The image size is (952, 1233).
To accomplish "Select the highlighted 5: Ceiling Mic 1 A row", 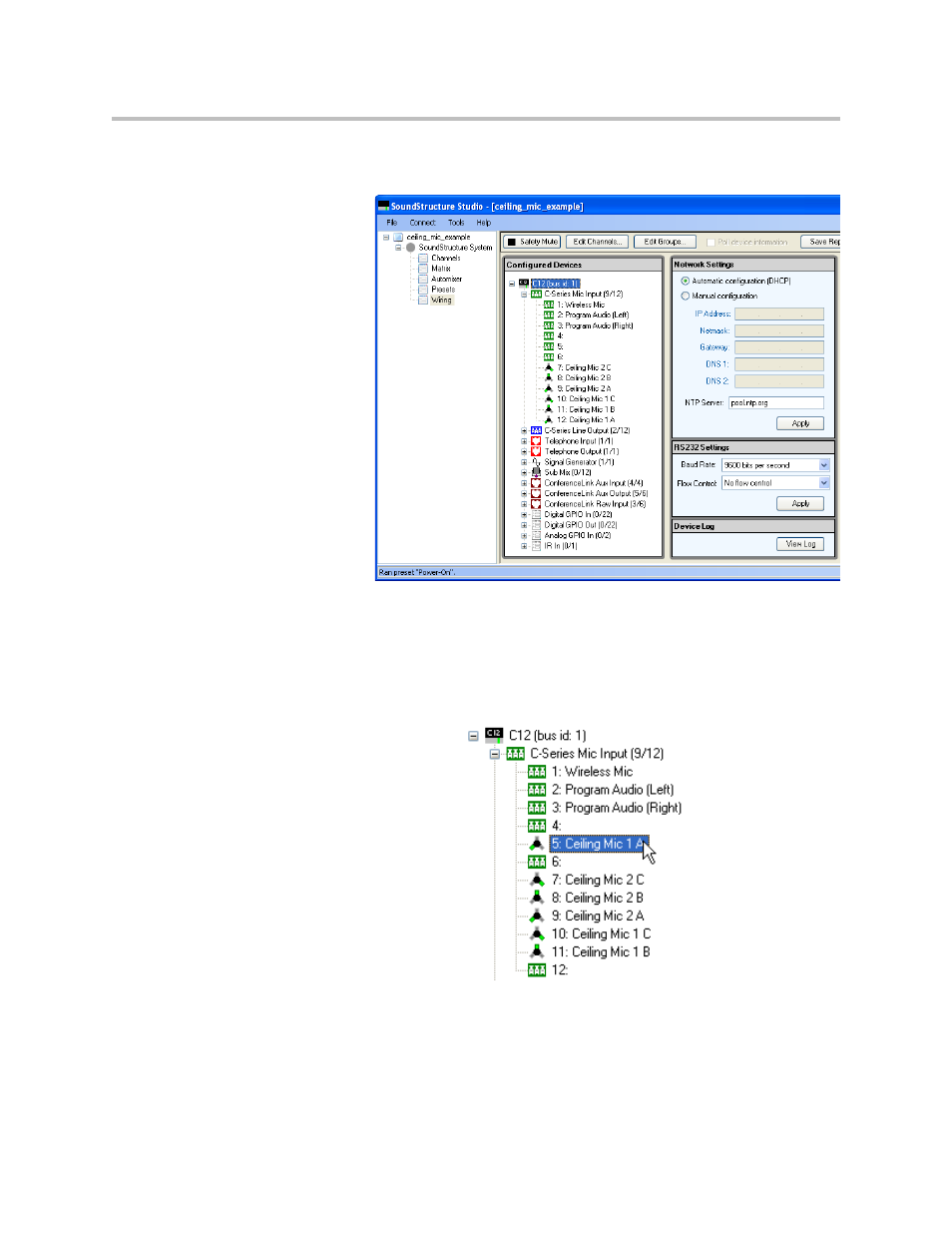I will pyautogui.click(x=599, y=844).
